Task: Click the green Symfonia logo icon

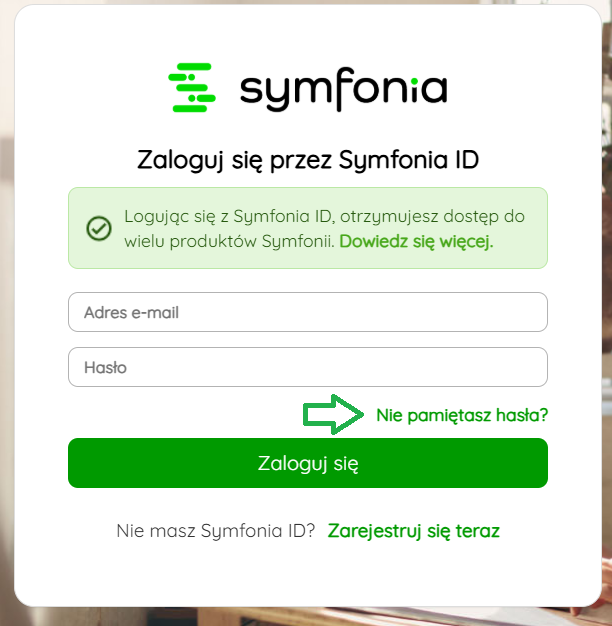Action: (192, 87)
